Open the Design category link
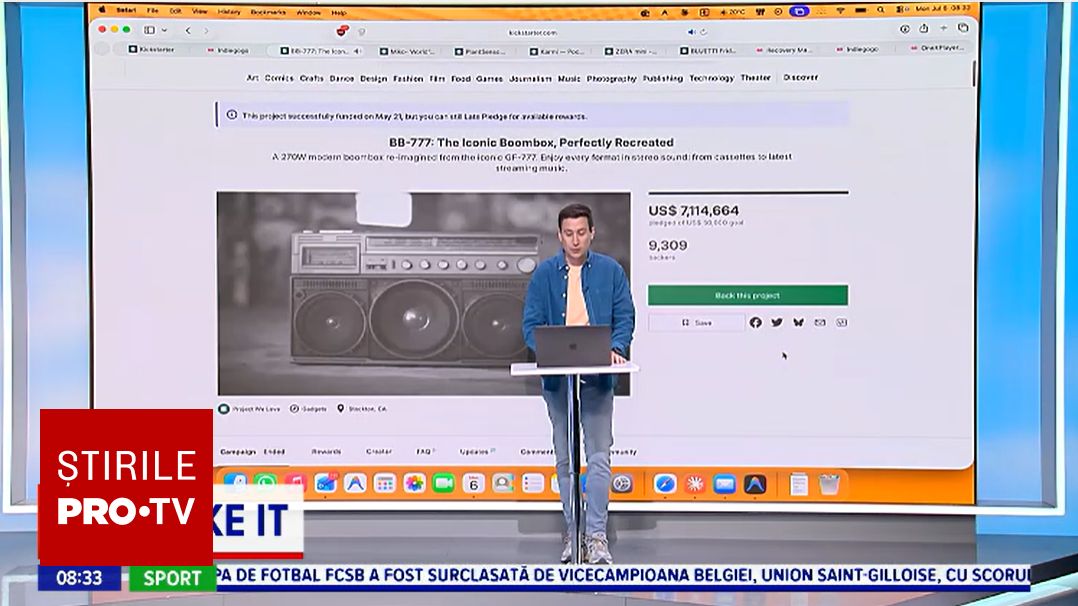1078x606 pixels. (373, 79)
